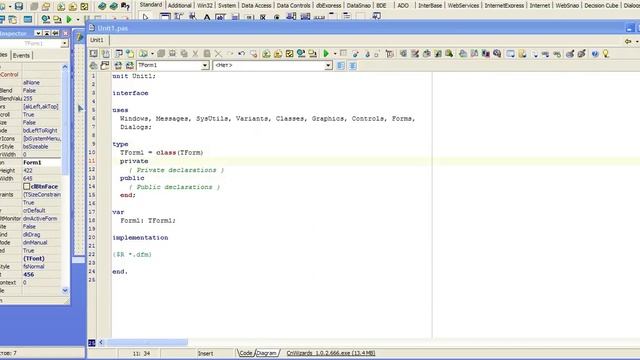This screenshot has width=640, height=360.
Task: Close the Object Inspector panel
Action: pyautogui.click(x=65, y=33)
